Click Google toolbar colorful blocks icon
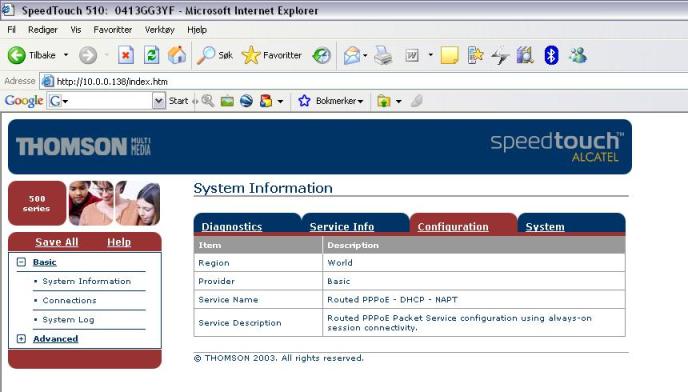 point(266,101)
